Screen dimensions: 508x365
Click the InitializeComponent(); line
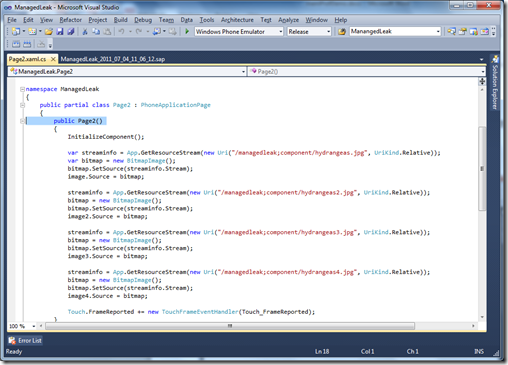106,137
